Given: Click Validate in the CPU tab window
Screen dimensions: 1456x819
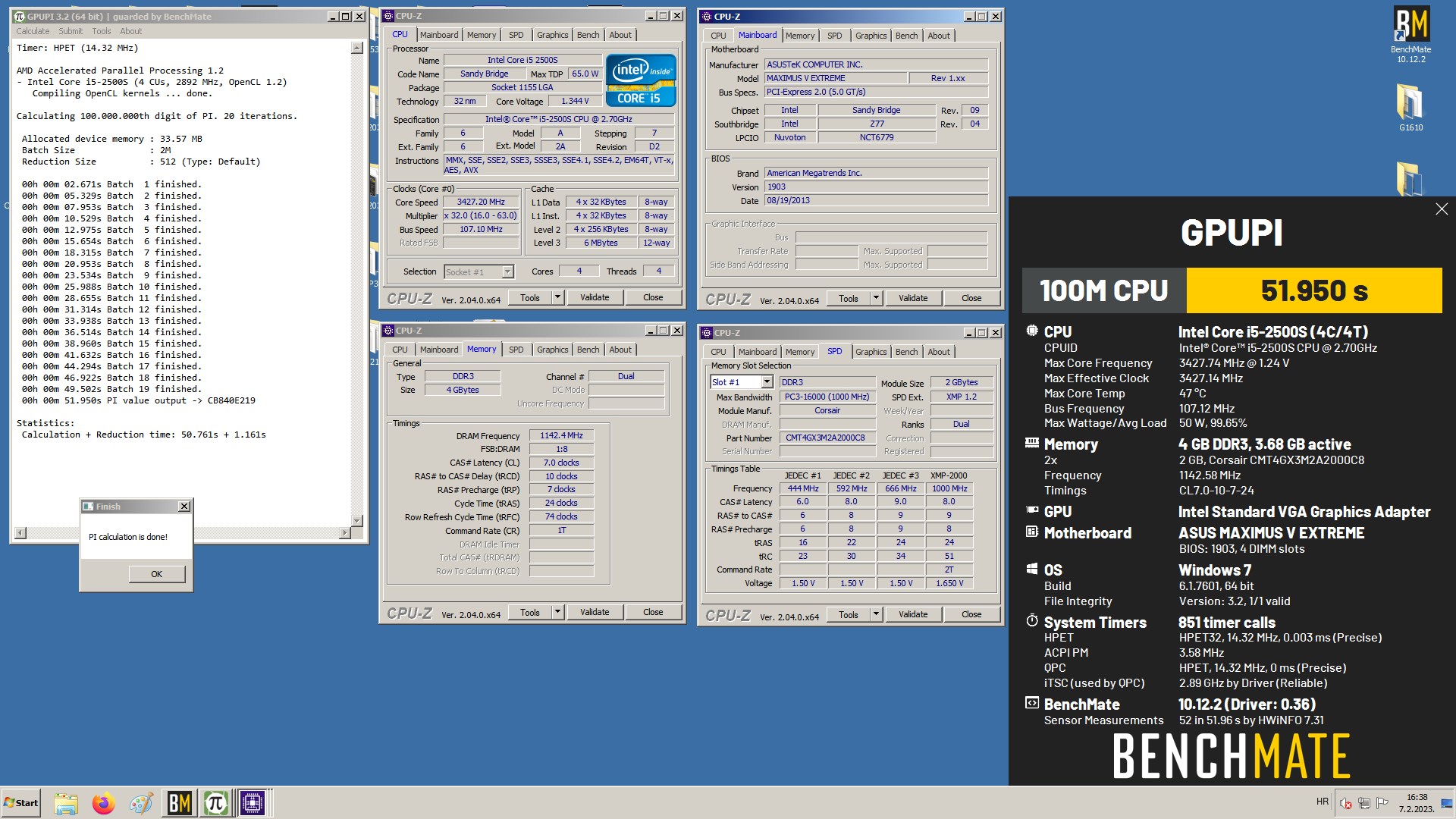Looking at the screenshot, I should pyautogui.click(x=595, y=298).
